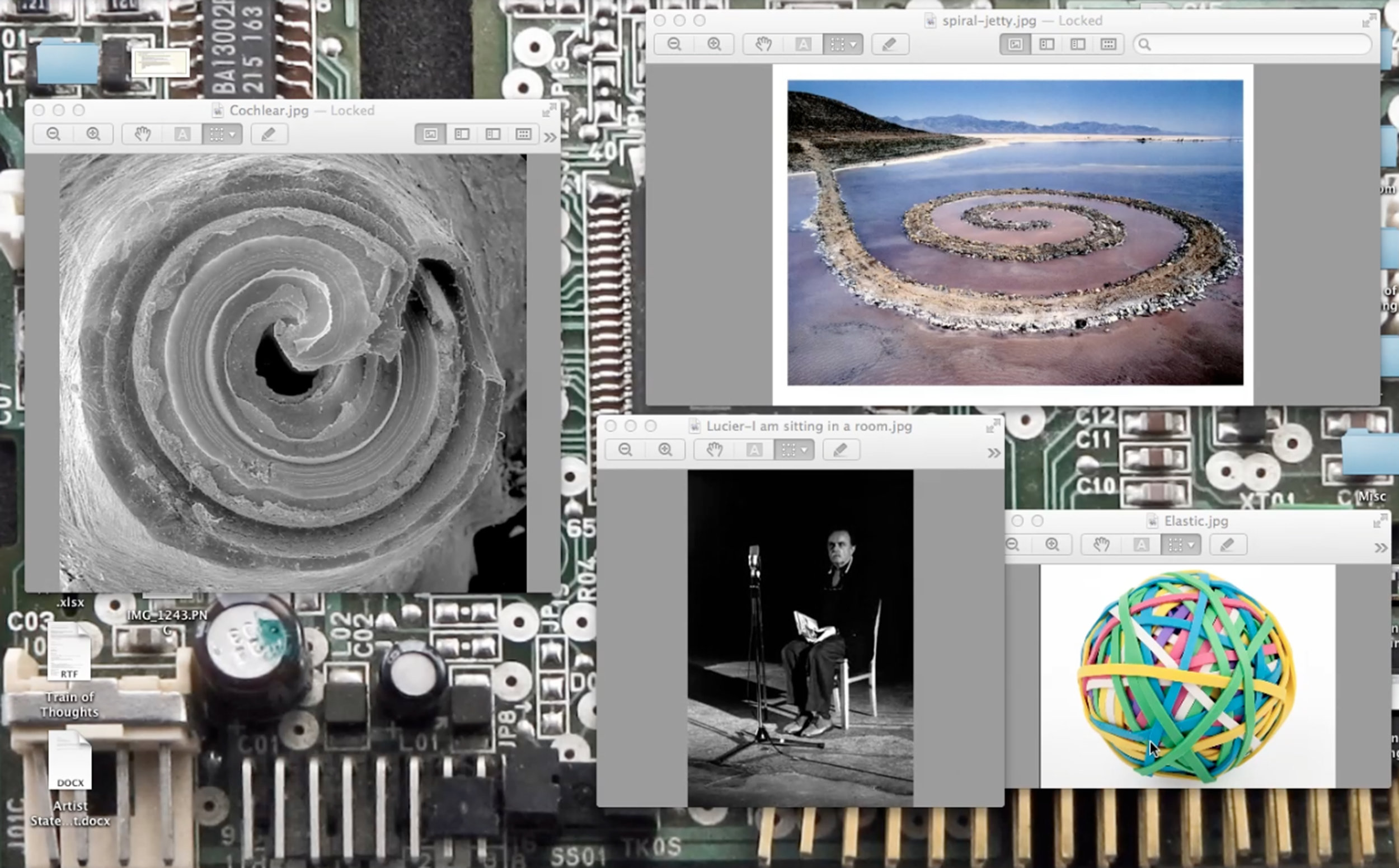Viewport: 1399px width, 868px height.
Task: Zoom in on the Elastic.jpg image
Action: point(1052,544)
